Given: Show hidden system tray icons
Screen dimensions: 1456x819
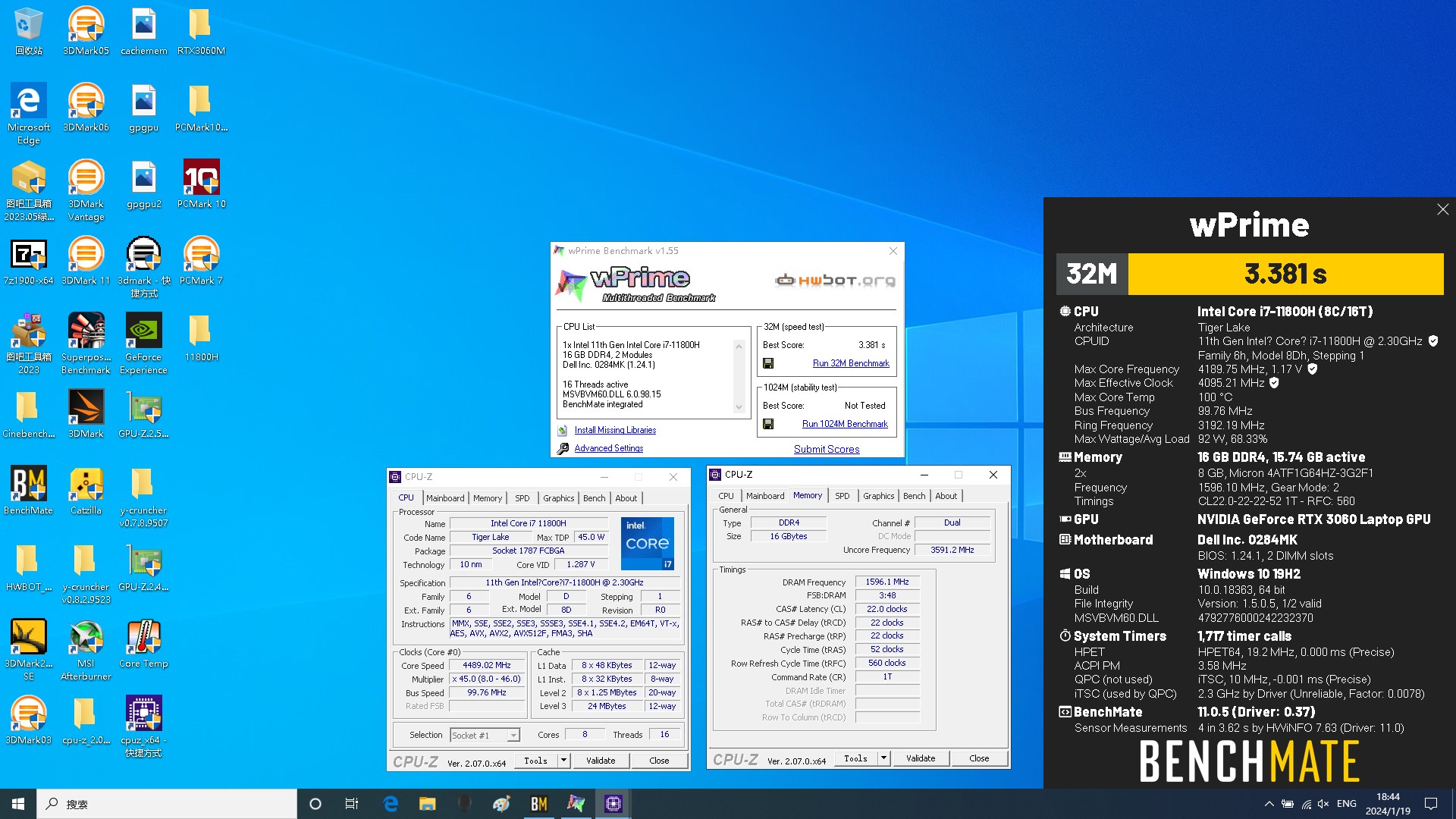Looking at the screenshot, I should point(1269,804).
